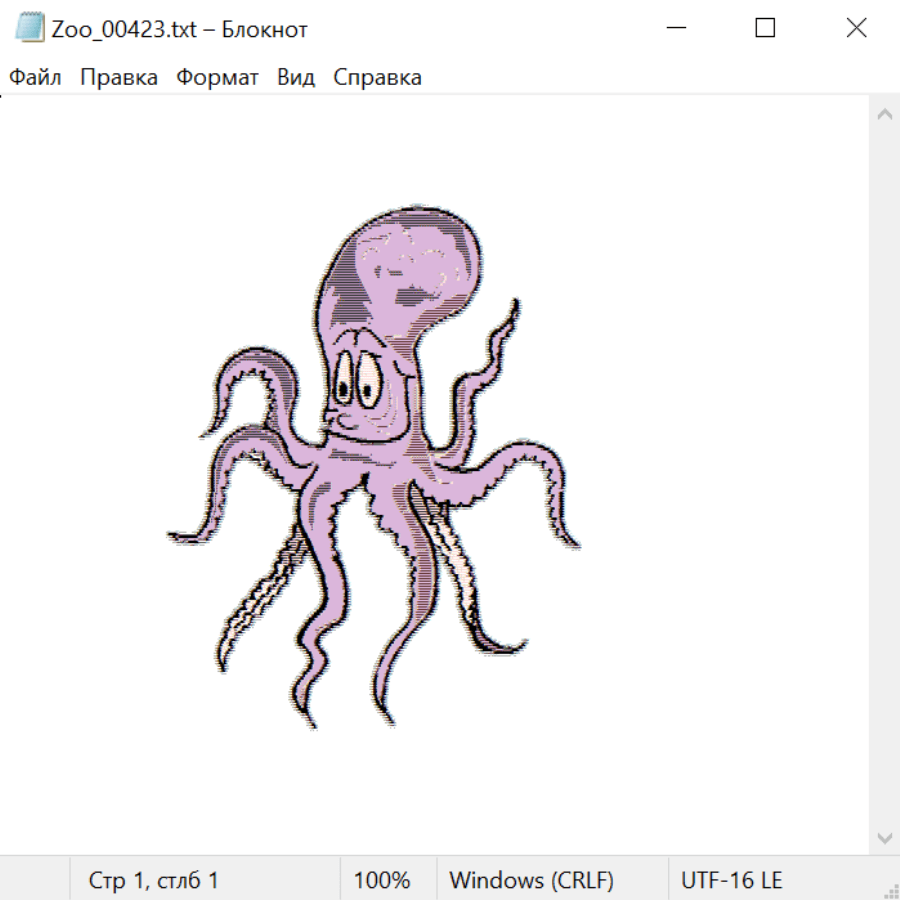
Task: Close the Zoo_00423.txt window
Action: [x=856, y=28]
